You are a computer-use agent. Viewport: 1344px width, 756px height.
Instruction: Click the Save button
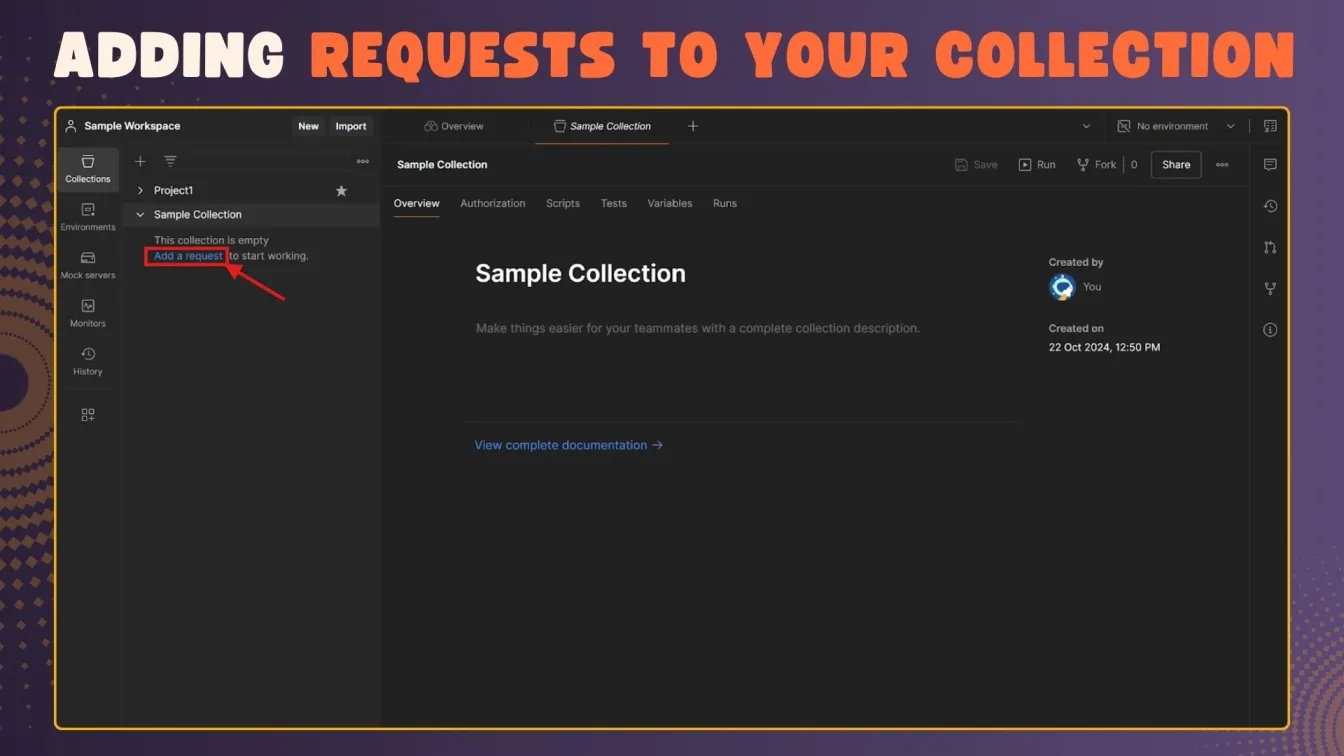(976, 164)
